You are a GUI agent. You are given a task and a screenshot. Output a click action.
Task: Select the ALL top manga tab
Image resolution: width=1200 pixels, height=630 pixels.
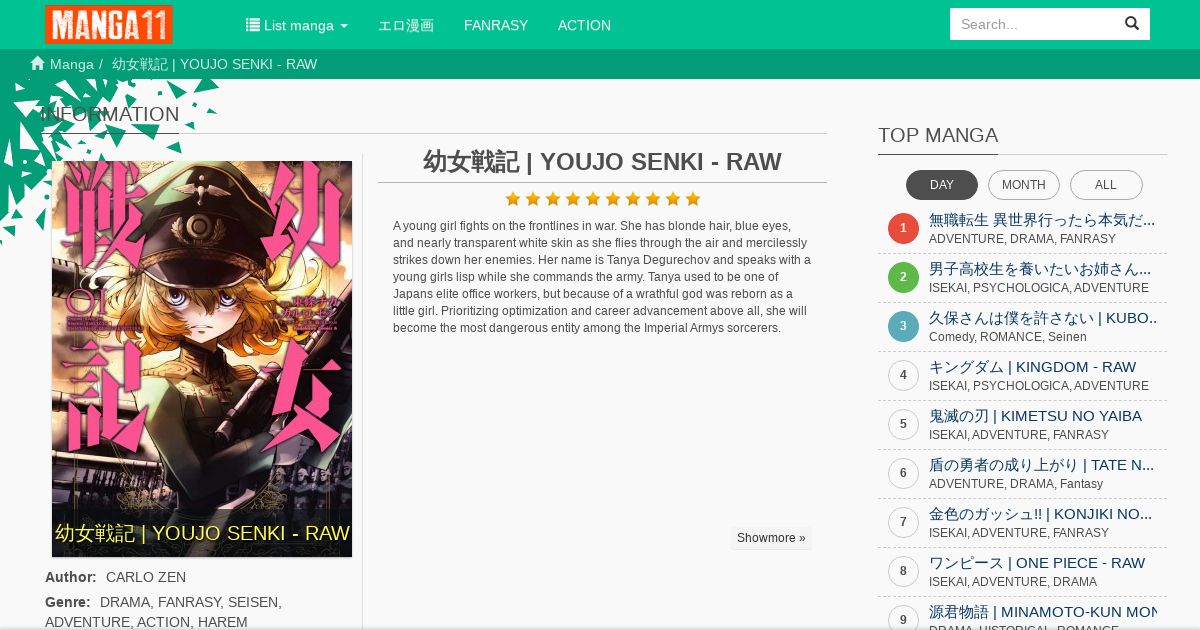coord(1106,185)
